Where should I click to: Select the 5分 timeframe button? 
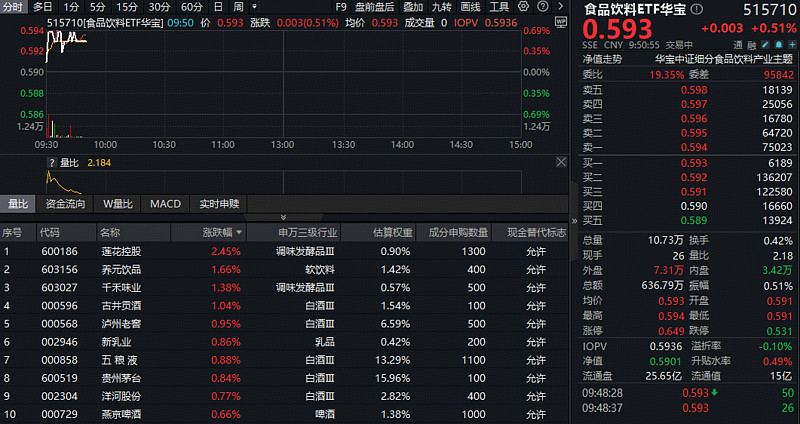(98, 7)
